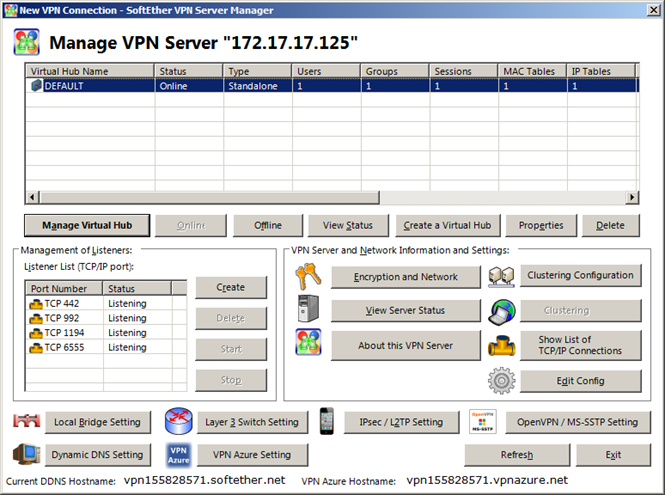
Task: Click Edit Config
Action: (581, 381)
